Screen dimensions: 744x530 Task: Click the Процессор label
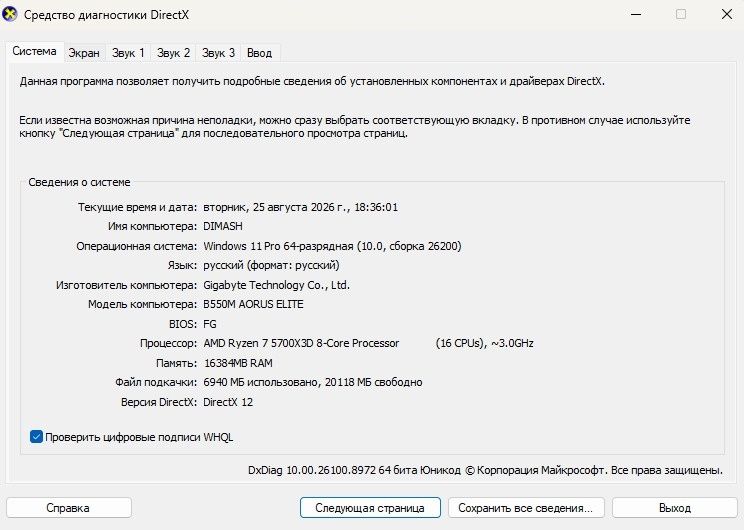point(168,343)
